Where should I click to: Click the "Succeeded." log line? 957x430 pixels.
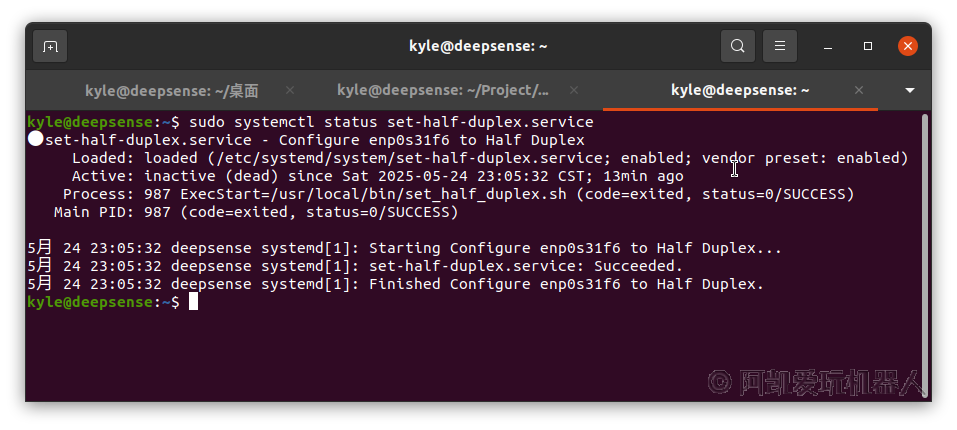click(638, 266)
